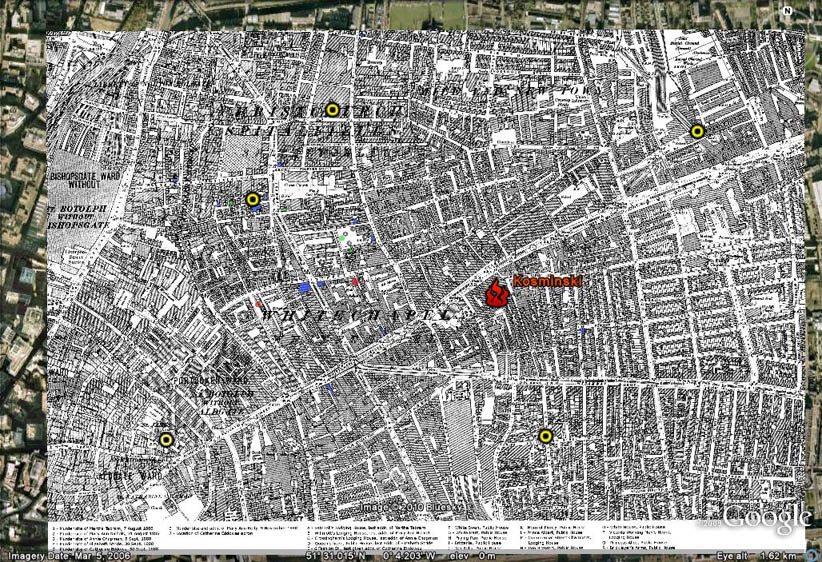822x562 pixels.
Task: Click the red dot above the WHITECHAPEL label
Action: (x=355, y=283)
